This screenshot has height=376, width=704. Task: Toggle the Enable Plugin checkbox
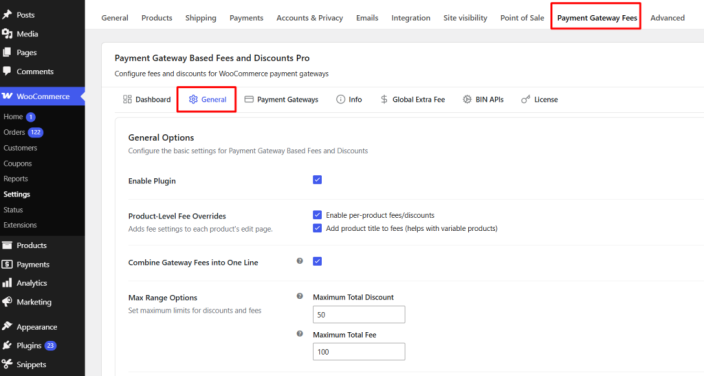[317, 180]
